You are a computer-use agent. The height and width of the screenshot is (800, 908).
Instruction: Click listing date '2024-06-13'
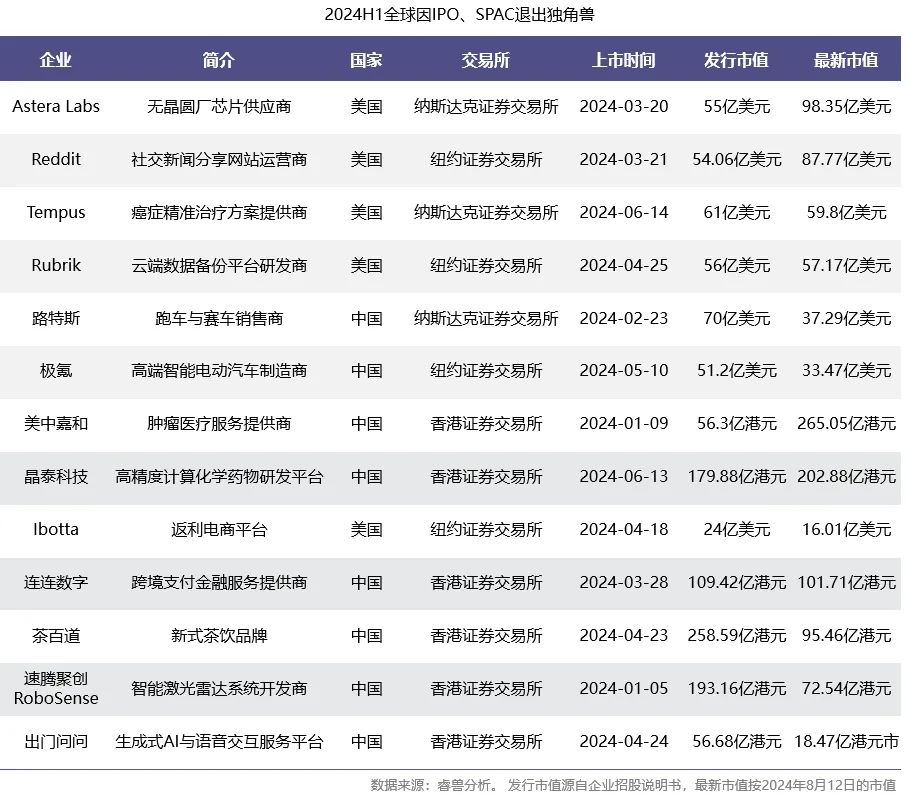point(624,477)
